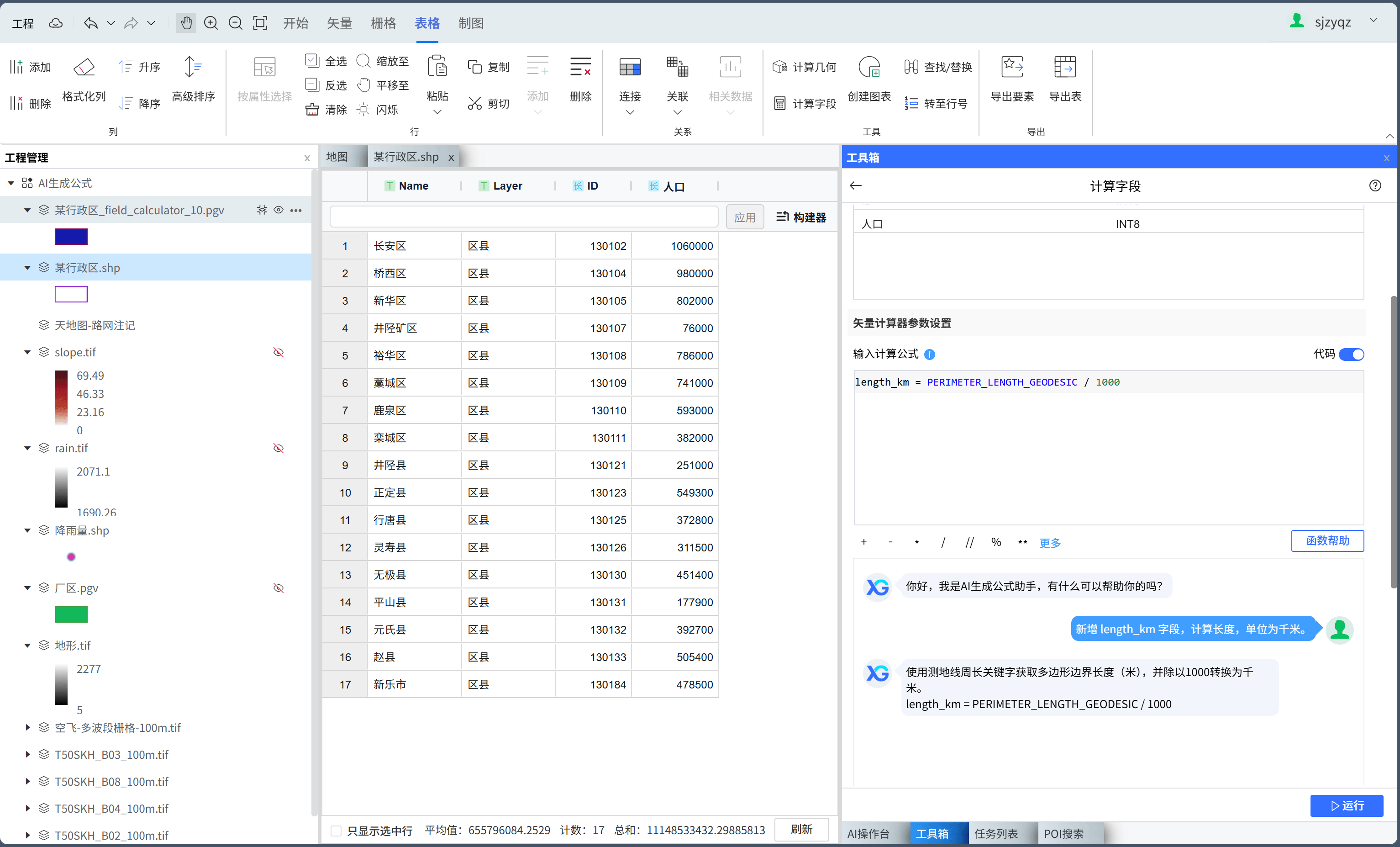
Task: Open the 粘贴 paste dropdown
Action: [437, 112]
